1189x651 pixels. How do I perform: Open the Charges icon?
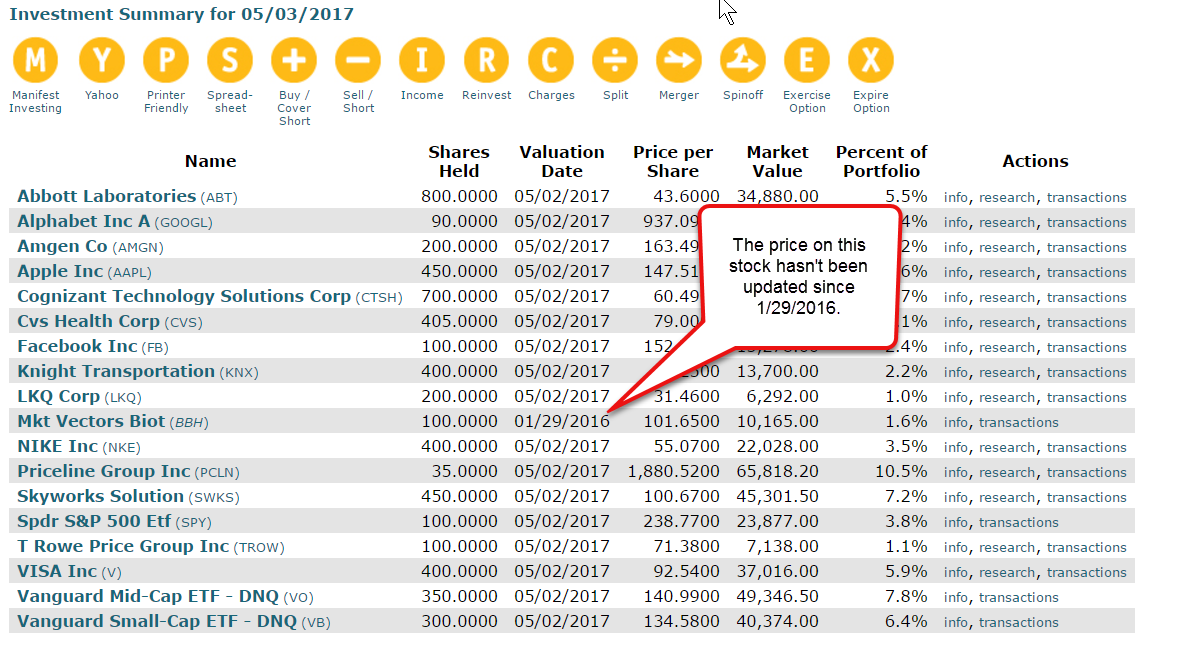pyautogui.click(x=551, y=60)
